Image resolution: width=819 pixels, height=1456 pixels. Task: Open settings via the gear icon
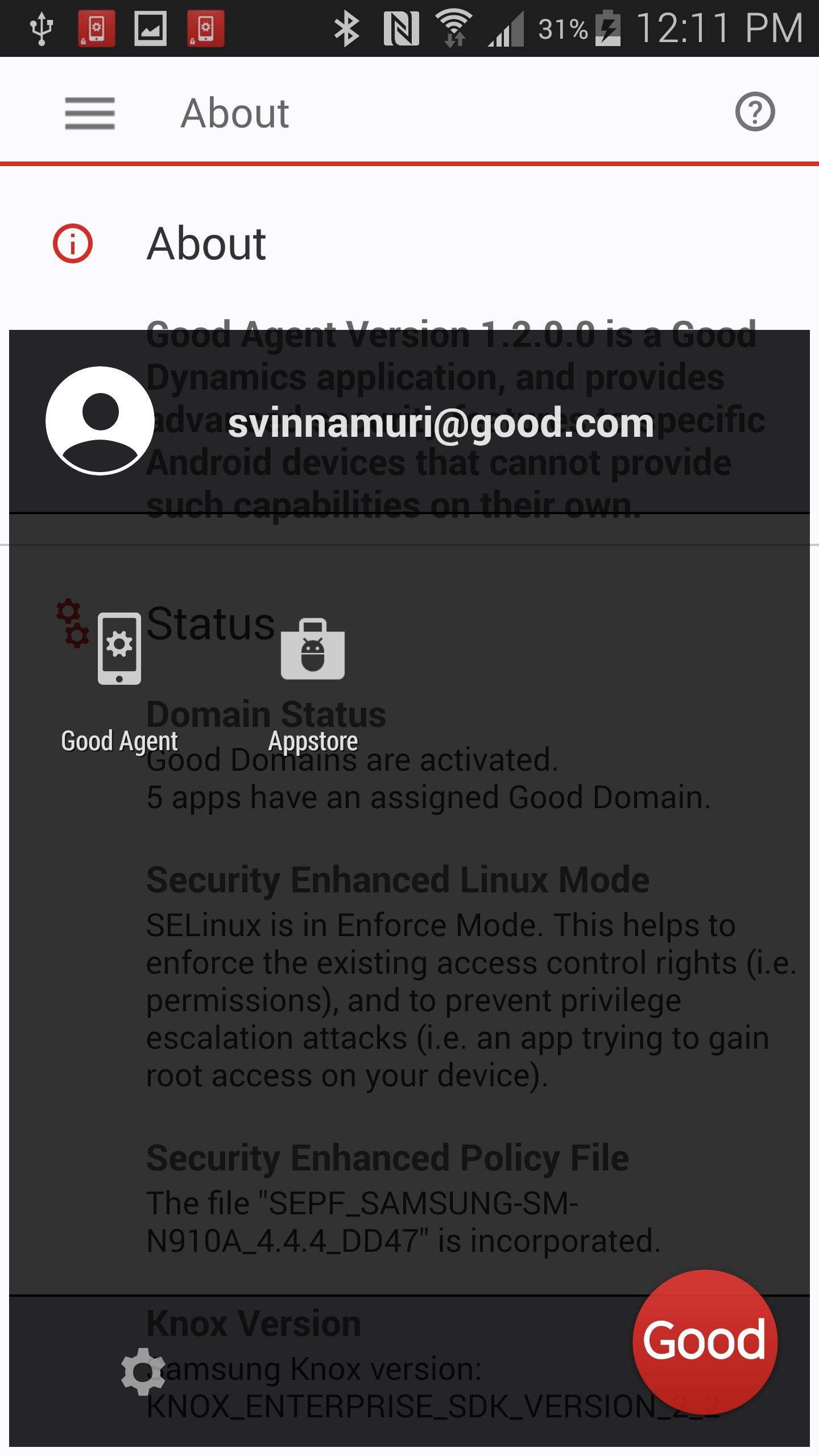coord(143,1371)
